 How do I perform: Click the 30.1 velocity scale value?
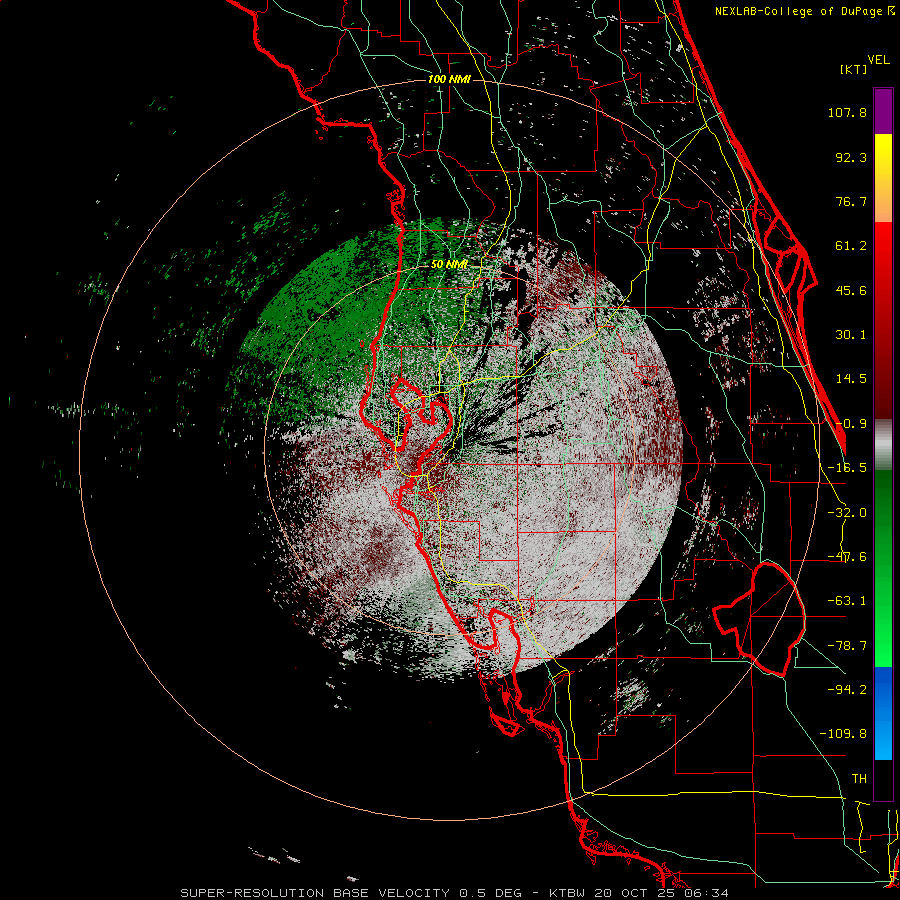click(x=851, y=335)
